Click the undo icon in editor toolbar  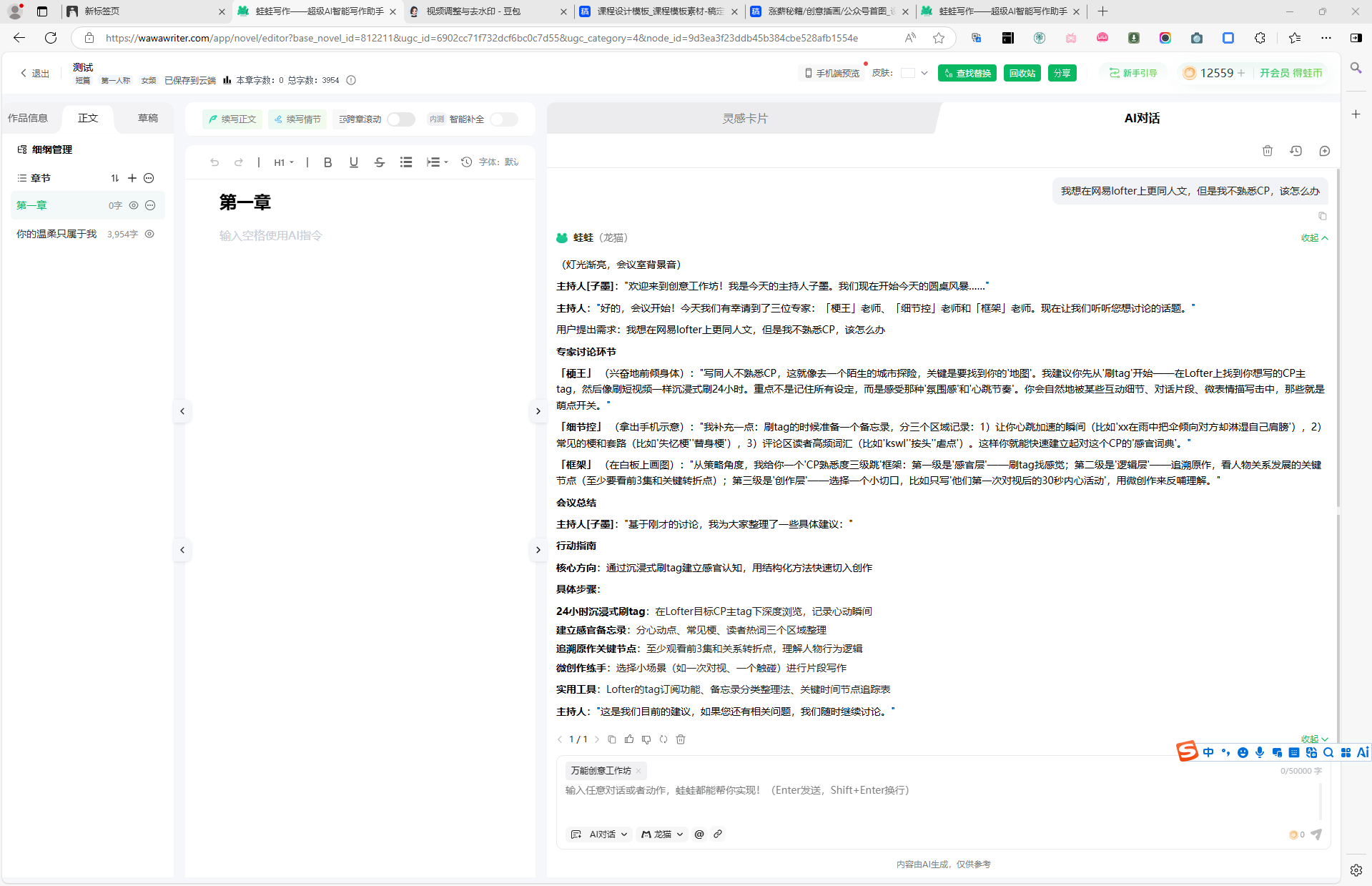pos(214,162)
